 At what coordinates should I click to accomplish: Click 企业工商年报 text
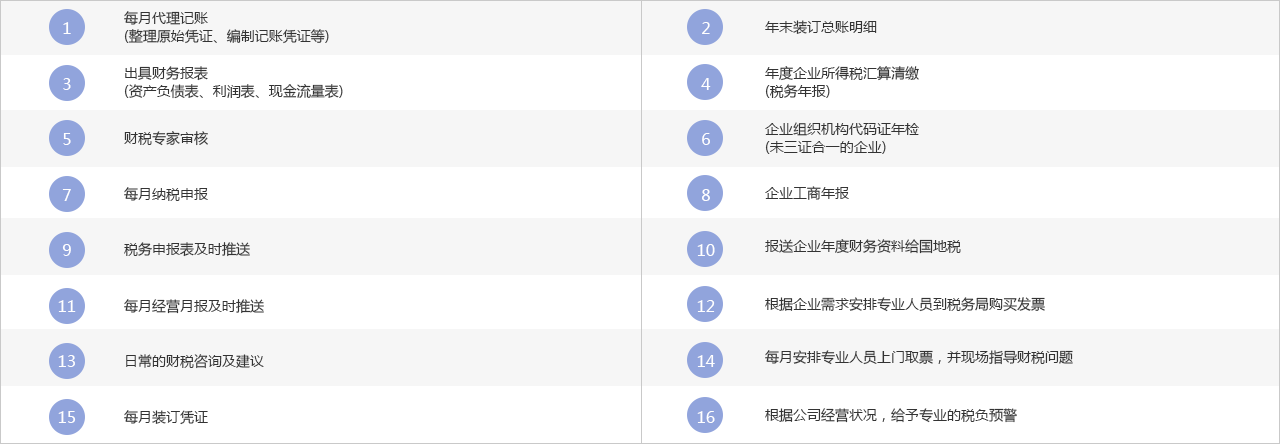[x=806, y=193]
